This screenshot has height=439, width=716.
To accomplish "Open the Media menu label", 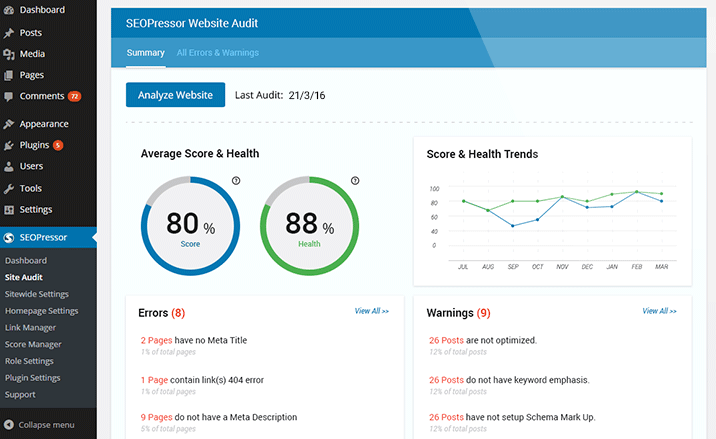I will pyautogui.click(x=32, y=54).
